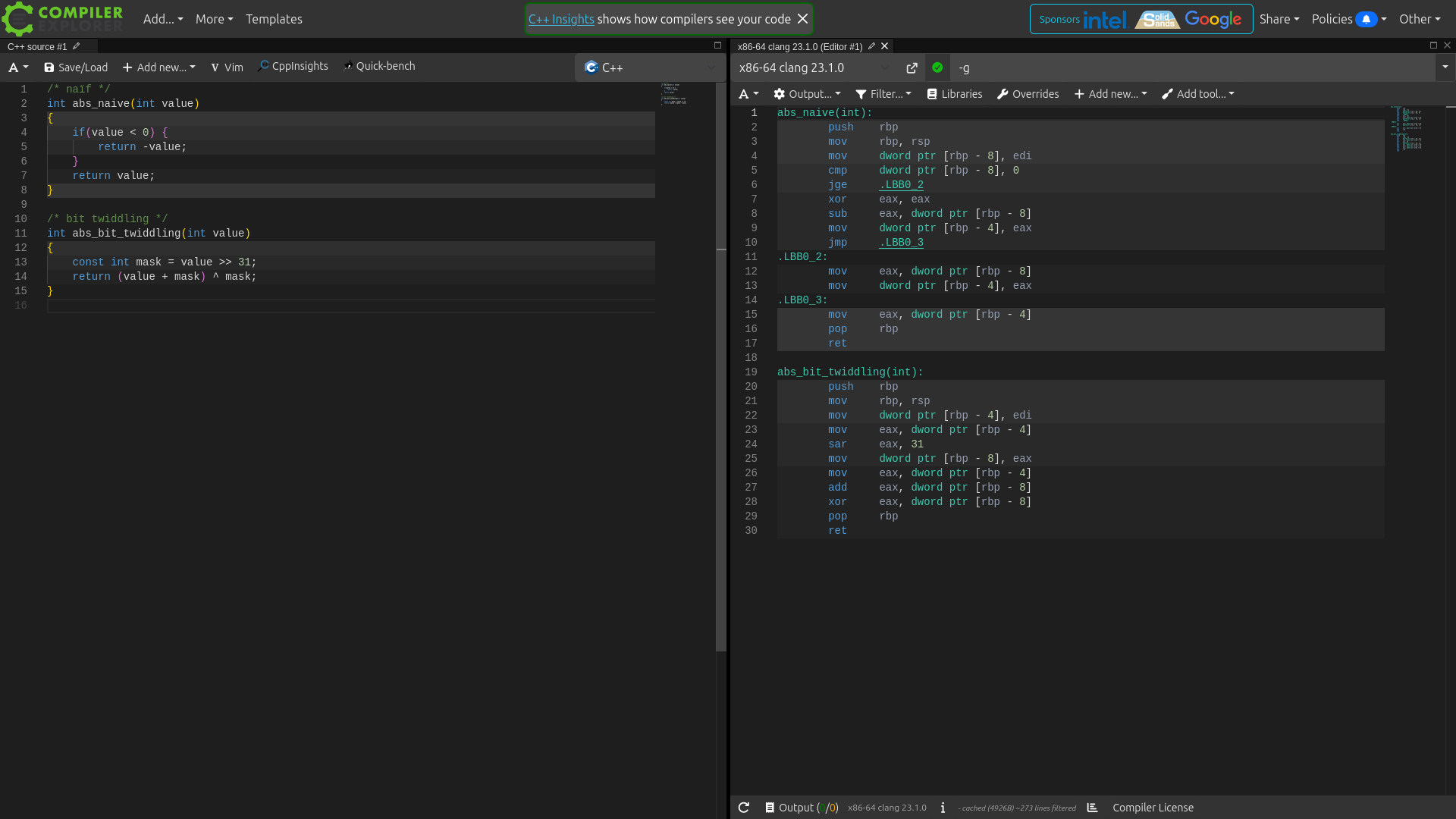Click the Compiler Explorer logo
This screenshot has width=1456, height=819.
62,19
